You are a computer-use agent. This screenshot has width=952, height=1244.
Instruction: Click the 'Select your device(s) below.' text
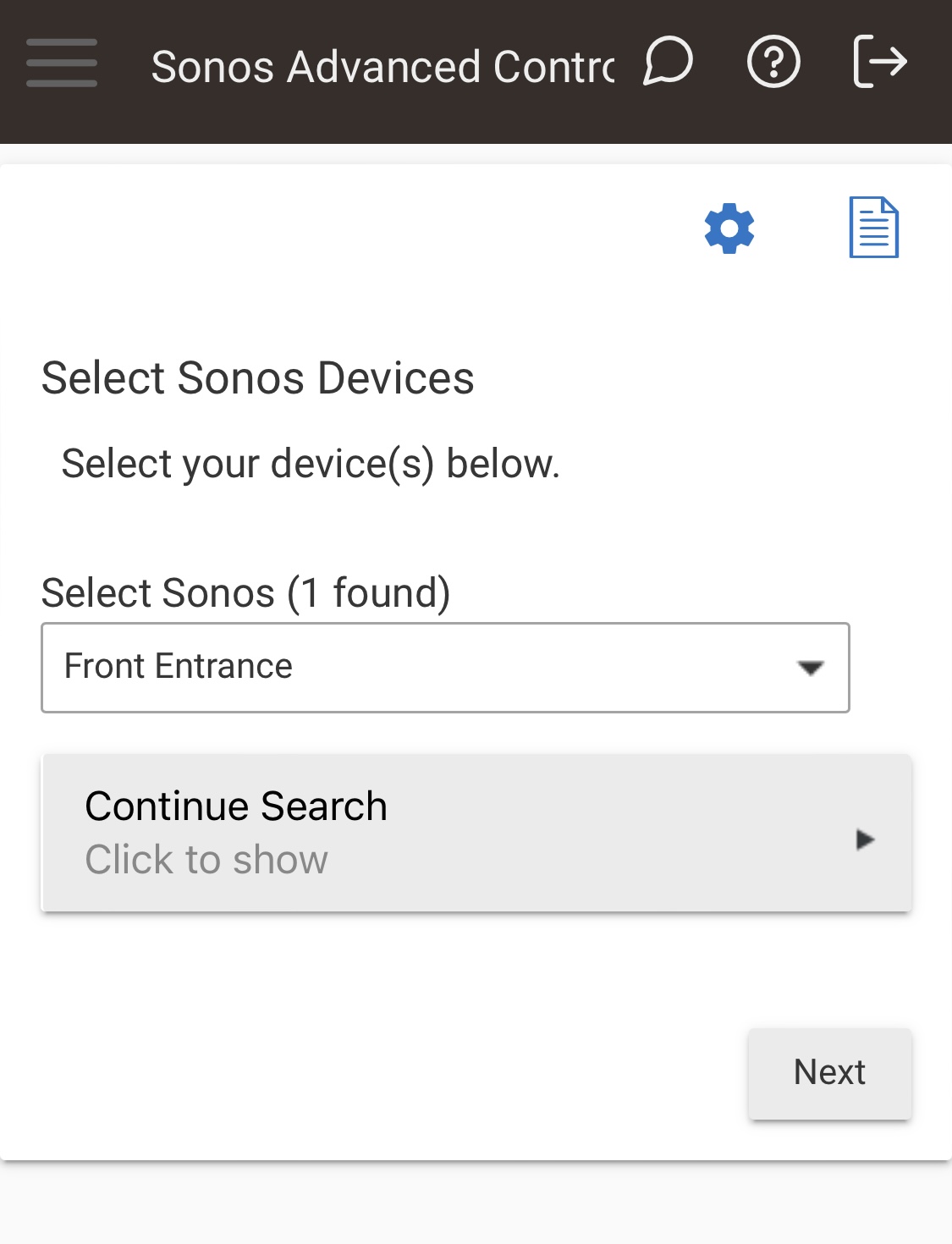[x=311, y=464]
